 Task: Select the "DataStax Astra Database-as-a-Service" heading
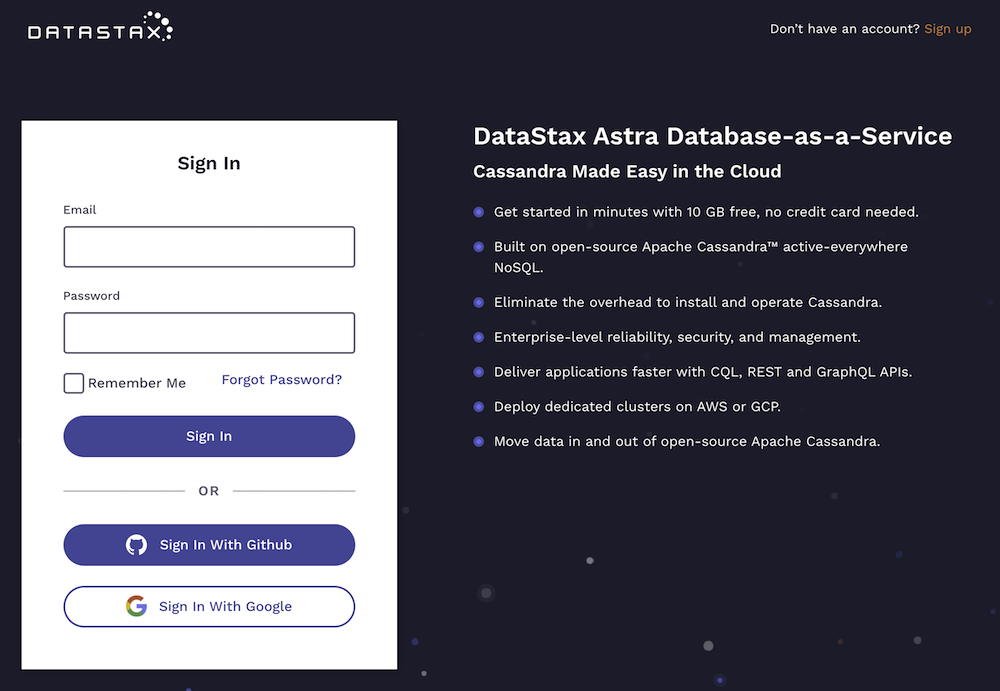click(712, 137)
